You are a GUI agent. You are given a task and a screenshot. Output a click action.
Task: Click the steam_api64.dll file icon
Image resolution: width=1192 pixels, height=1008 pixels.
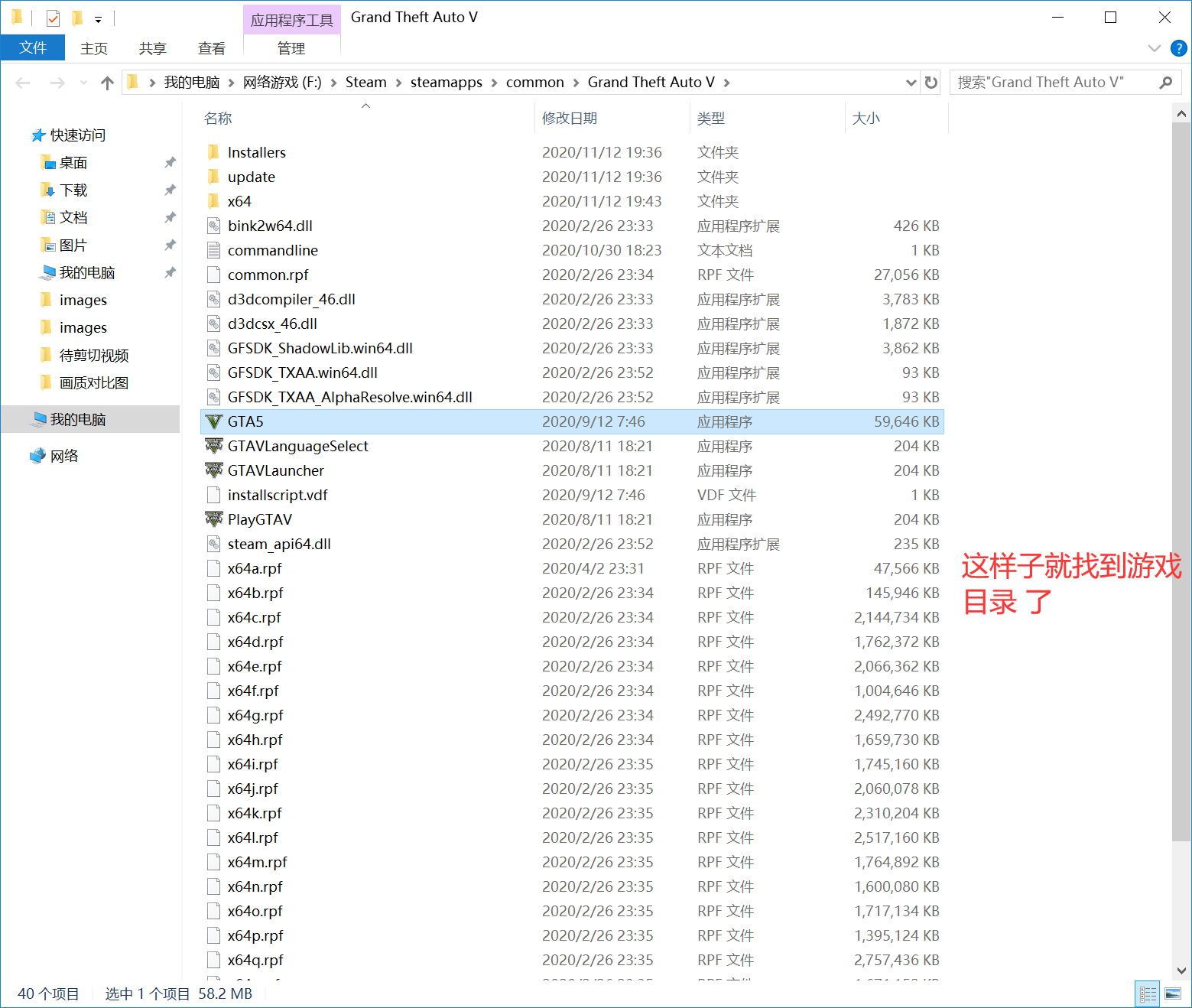(214, 544)
